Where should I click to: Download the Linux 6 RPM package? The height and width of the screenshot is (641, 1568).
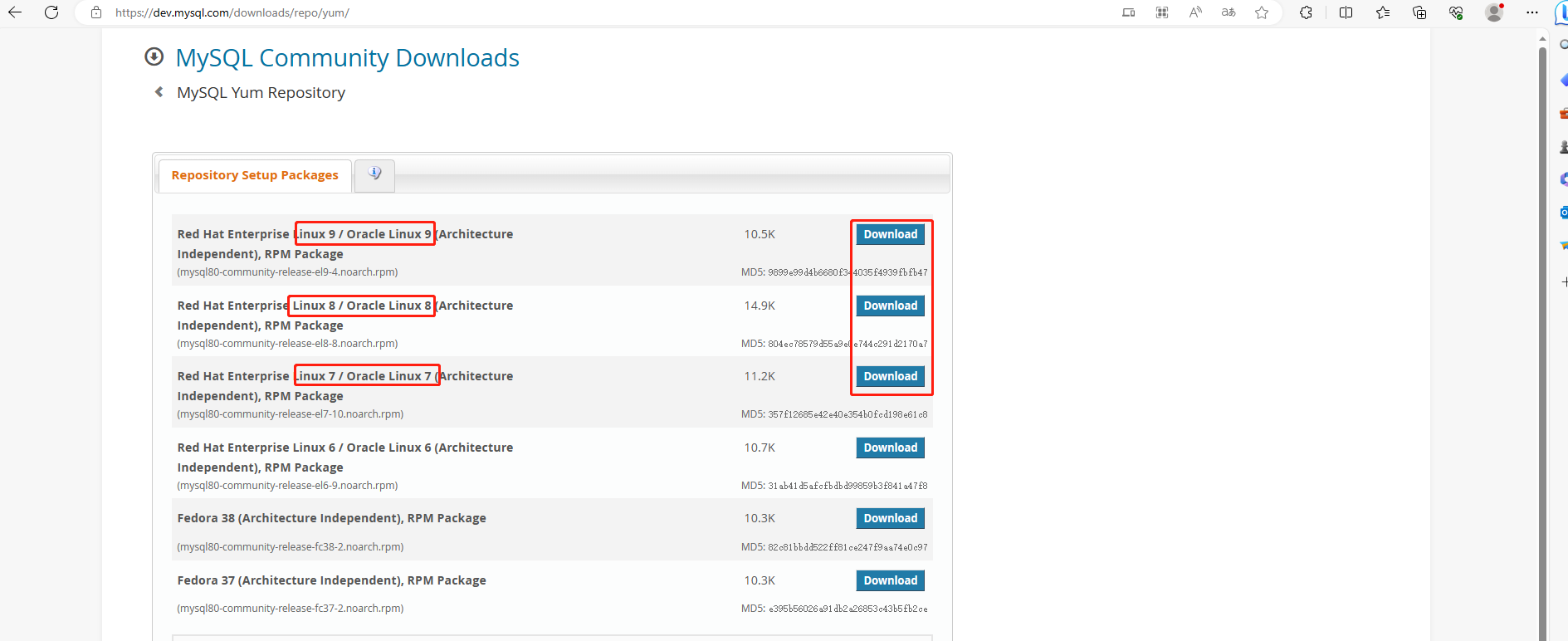[891, 448]
